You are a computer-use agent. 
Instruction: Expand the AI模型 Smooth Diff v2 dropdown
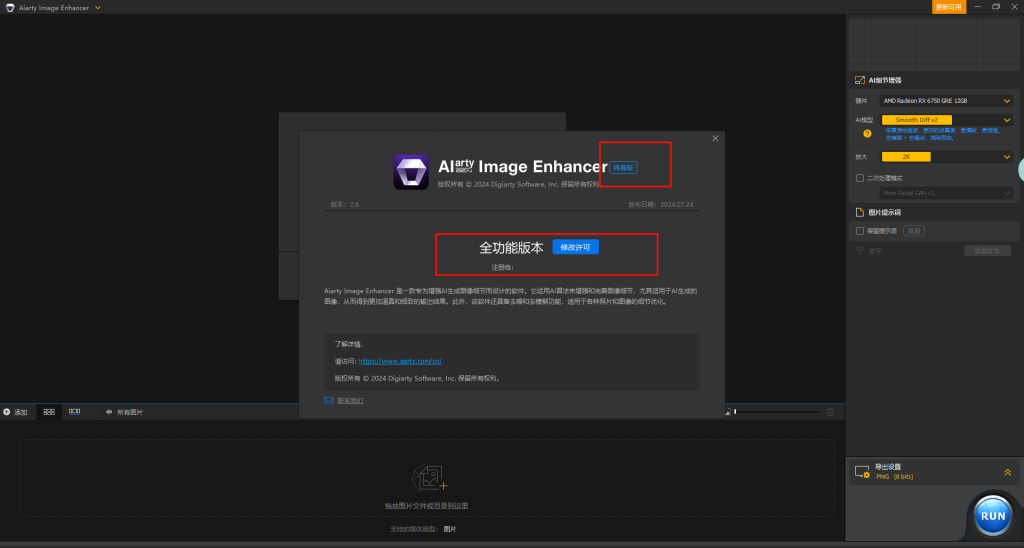coord(946,120)
